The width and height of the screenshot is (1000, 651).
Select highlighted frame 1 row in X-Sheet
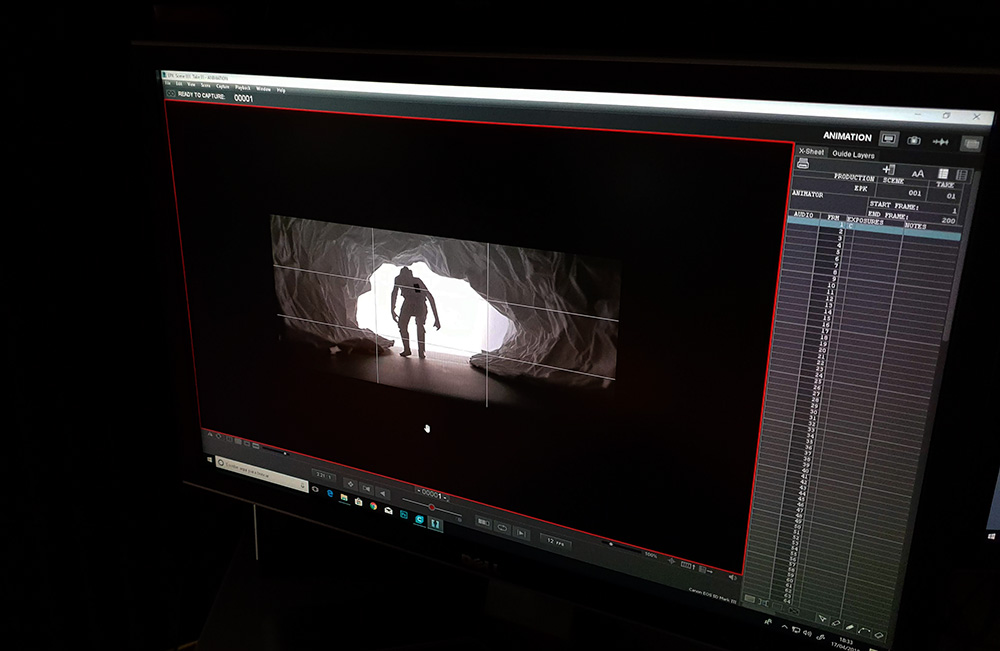[873, 229]
